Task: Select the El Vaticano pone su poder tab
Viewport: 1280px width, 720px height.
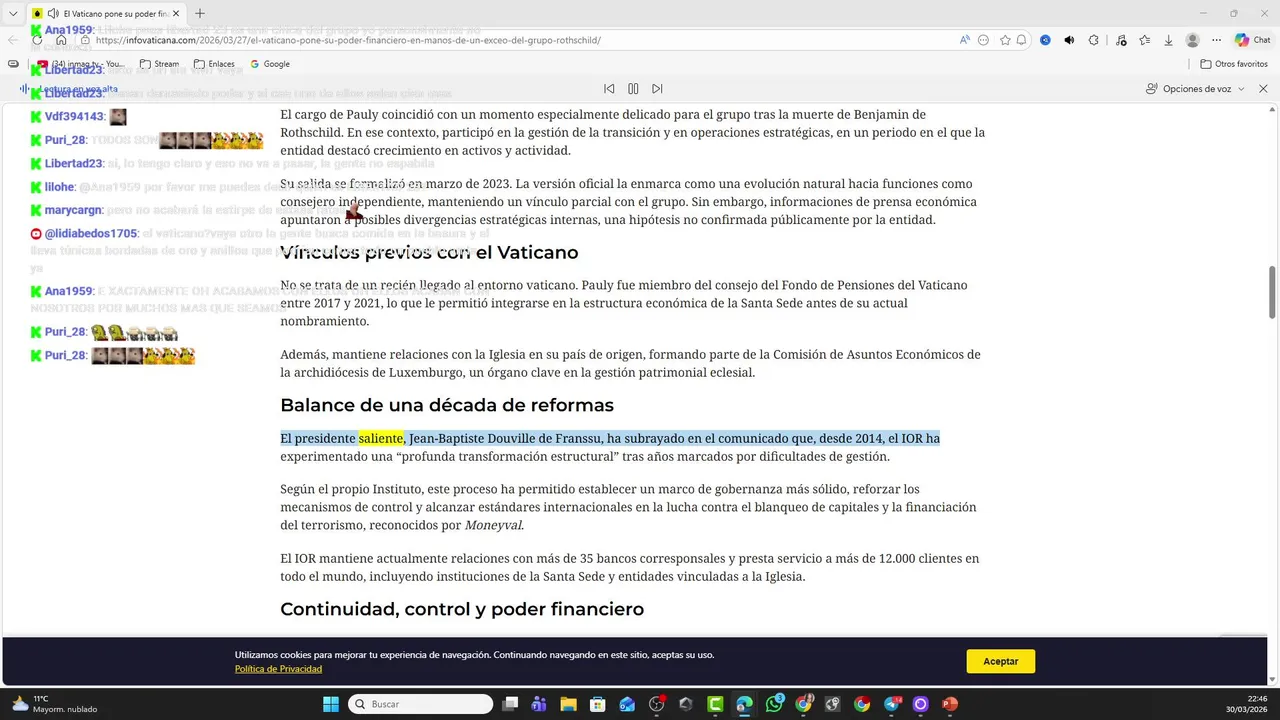Action: pos(105,14)
